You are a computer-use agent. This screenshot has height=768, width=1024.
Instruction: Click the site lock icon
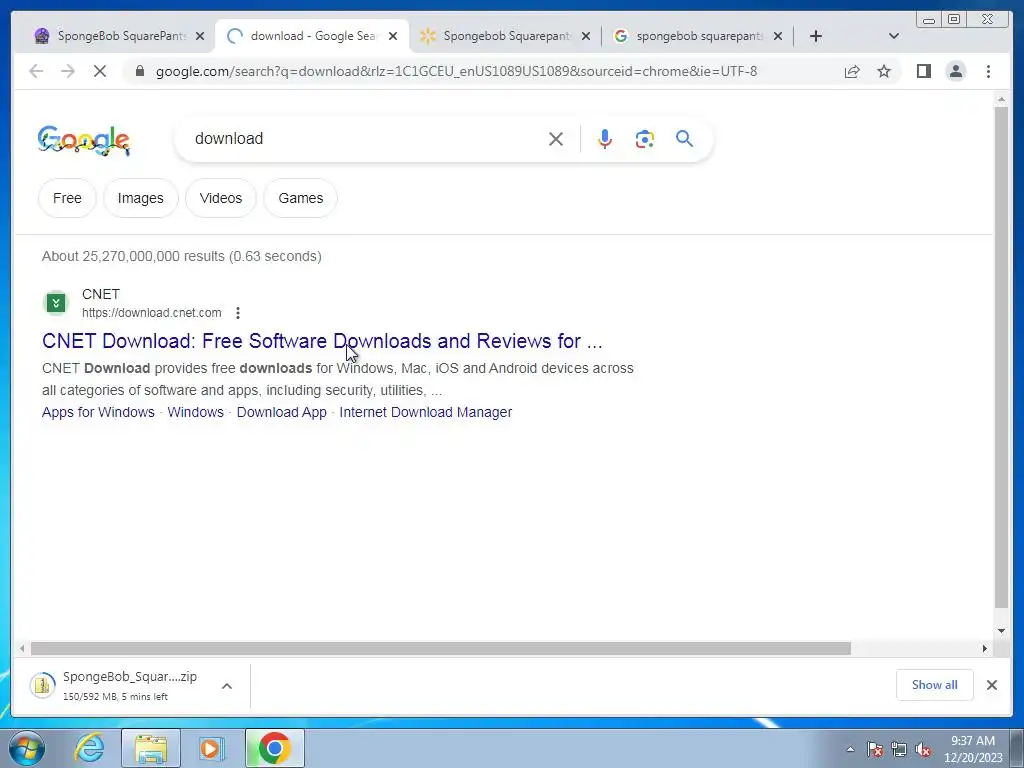pyautogui.click(x=140, y=71)
